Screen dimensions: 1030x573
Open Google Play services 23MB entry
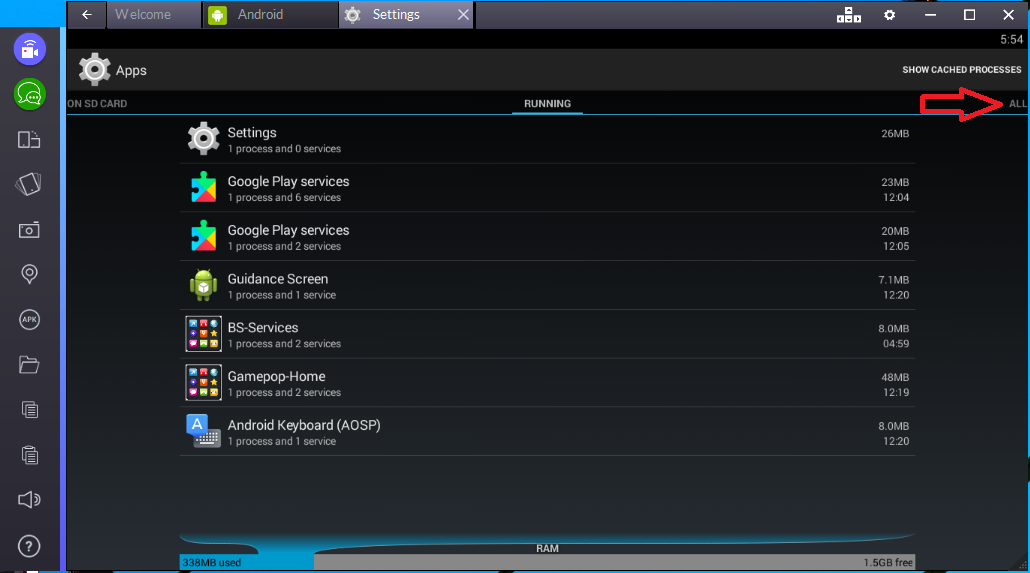pos(547,188)
